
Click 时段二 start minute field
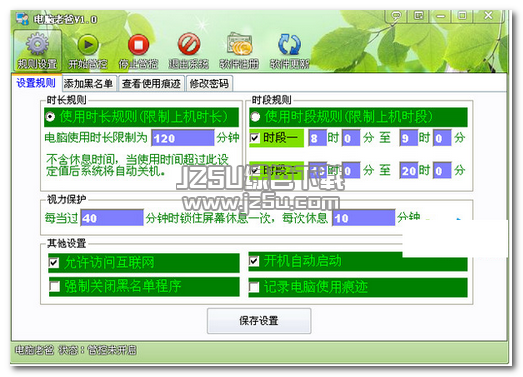[x=351, y=170]
